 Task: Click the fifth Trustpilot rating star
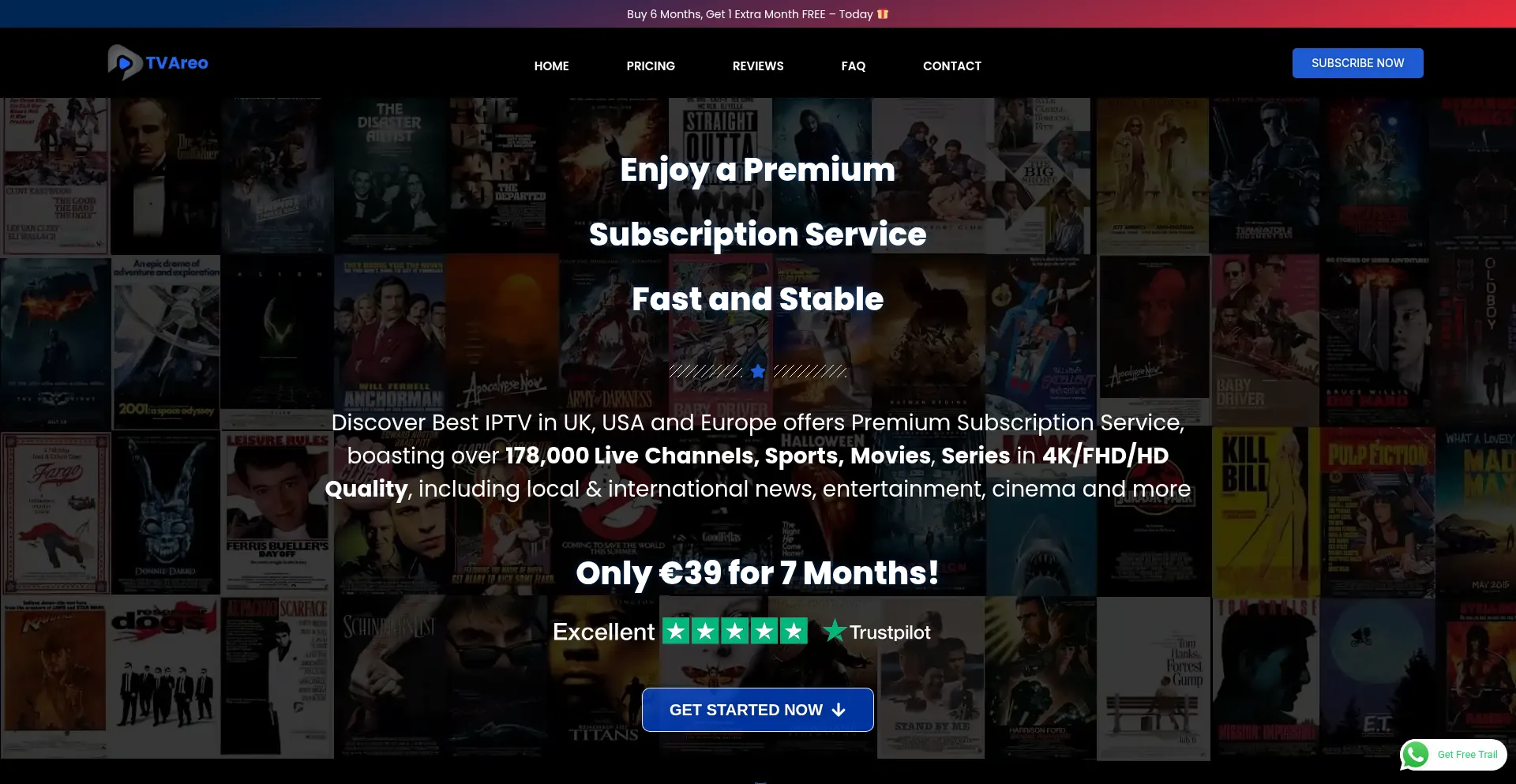794,631
